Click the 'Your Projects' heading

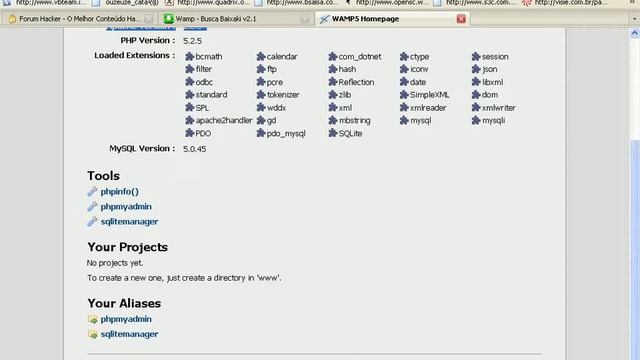pyautogui.click(x=127, y=247)
